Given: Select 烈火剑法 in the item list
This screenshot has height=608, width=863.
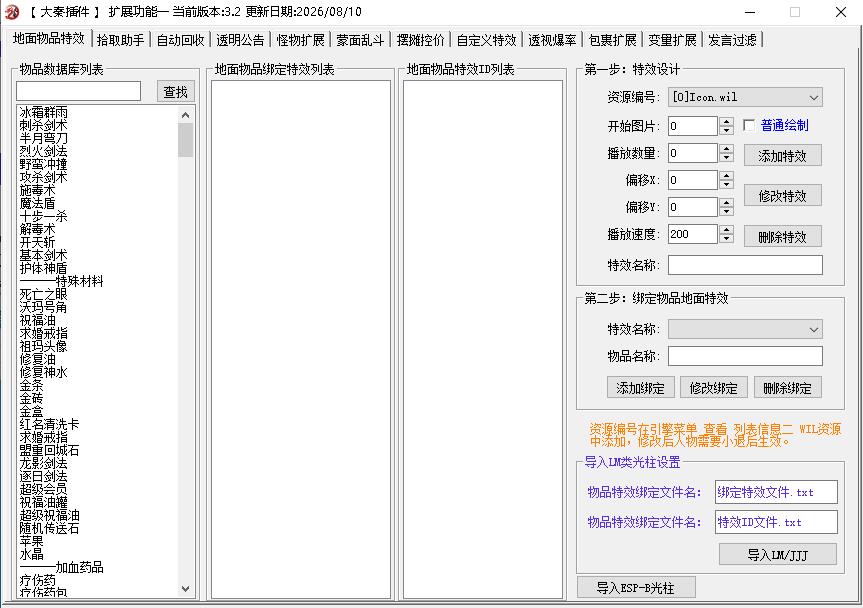Looking at the screenshot, I should [43, 151].
